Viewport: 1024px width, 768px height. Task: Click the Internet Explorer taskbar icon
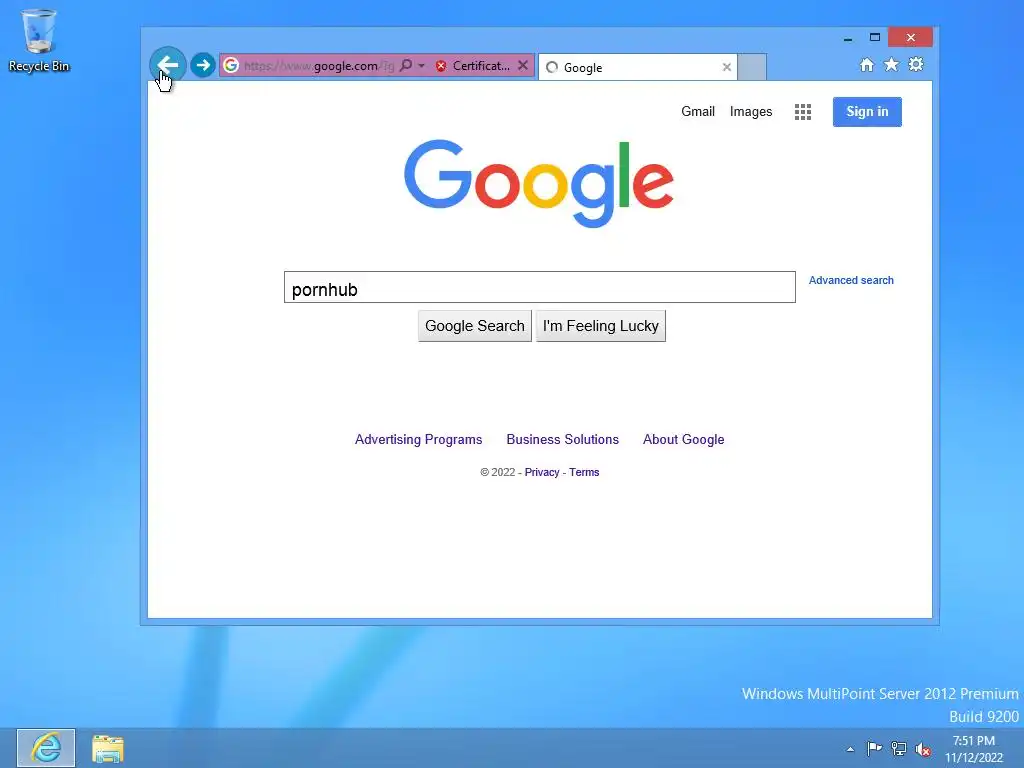point(46,748)
